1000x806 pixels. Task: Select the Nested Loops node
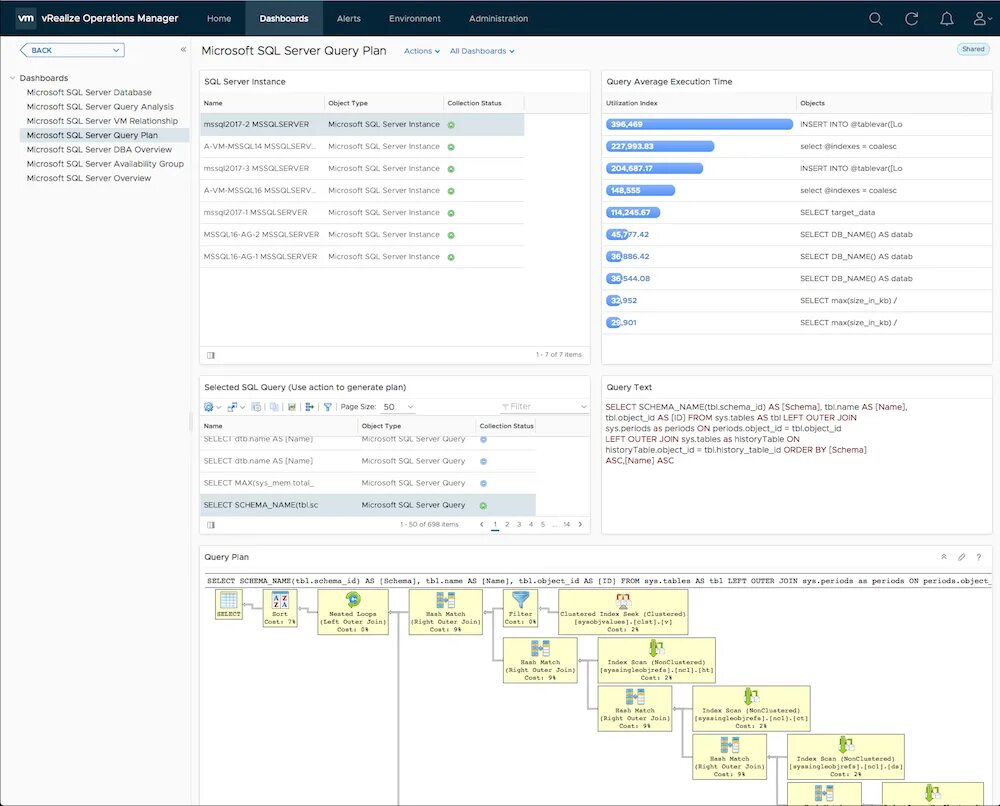tap(353, 612)
